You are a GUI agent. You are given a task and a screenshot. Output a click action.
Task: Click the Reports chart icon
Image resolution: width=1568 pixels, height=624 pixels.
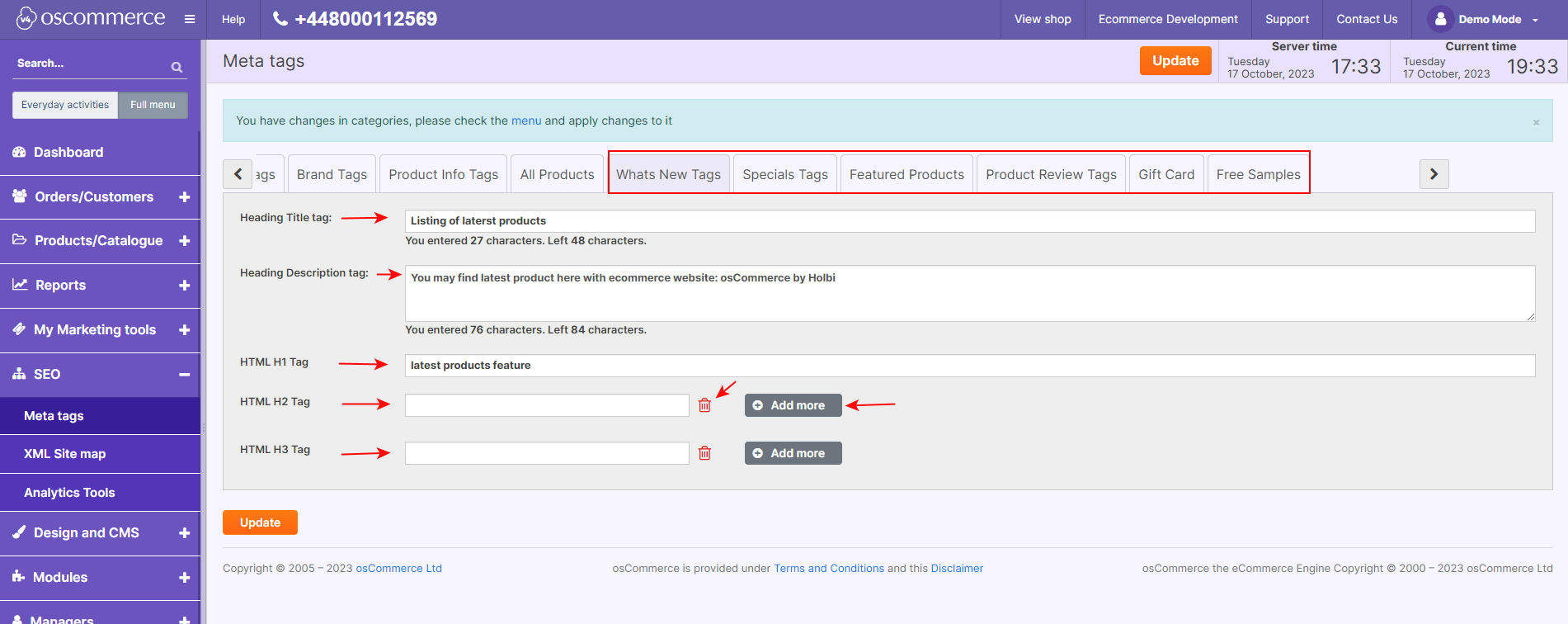coord(20,285)
